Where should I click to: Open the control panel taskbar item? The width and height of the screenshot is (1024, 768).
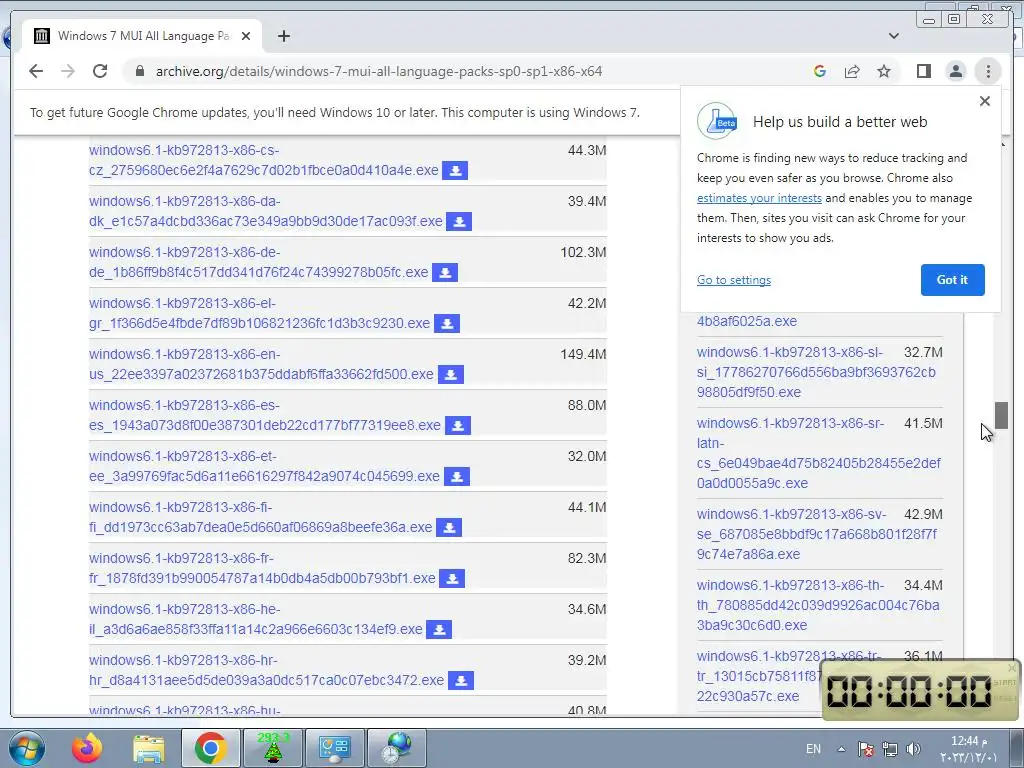(334, 748)
